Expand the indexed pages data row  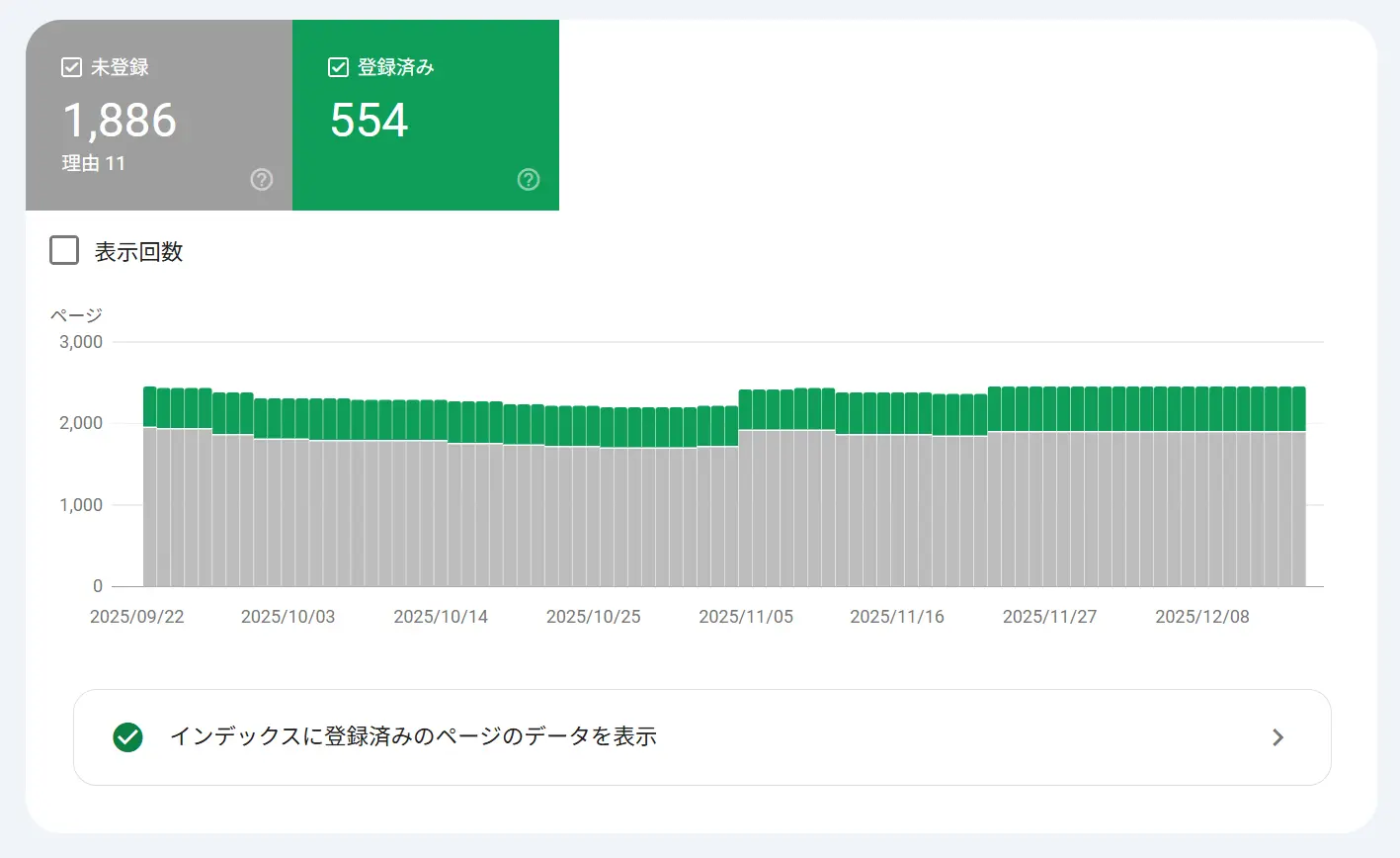click(701, 736)
